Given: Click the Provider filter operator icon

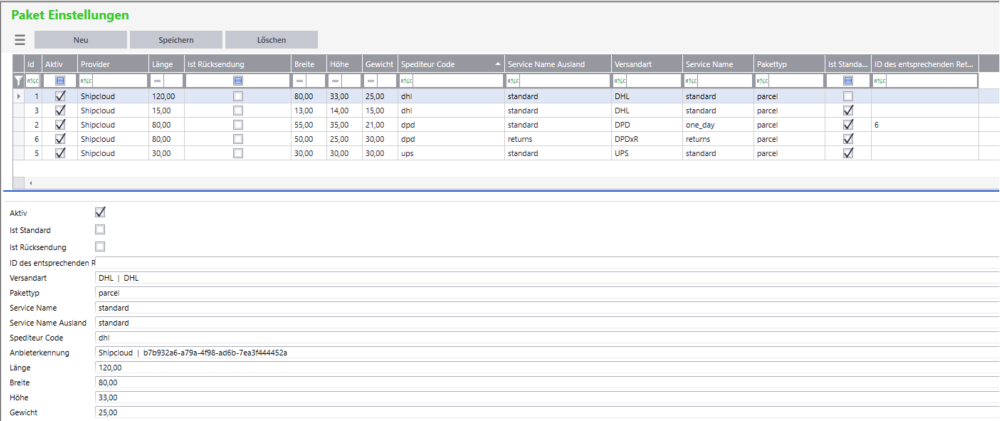Looking at the screenshot, I should click(x=85, y=80).
